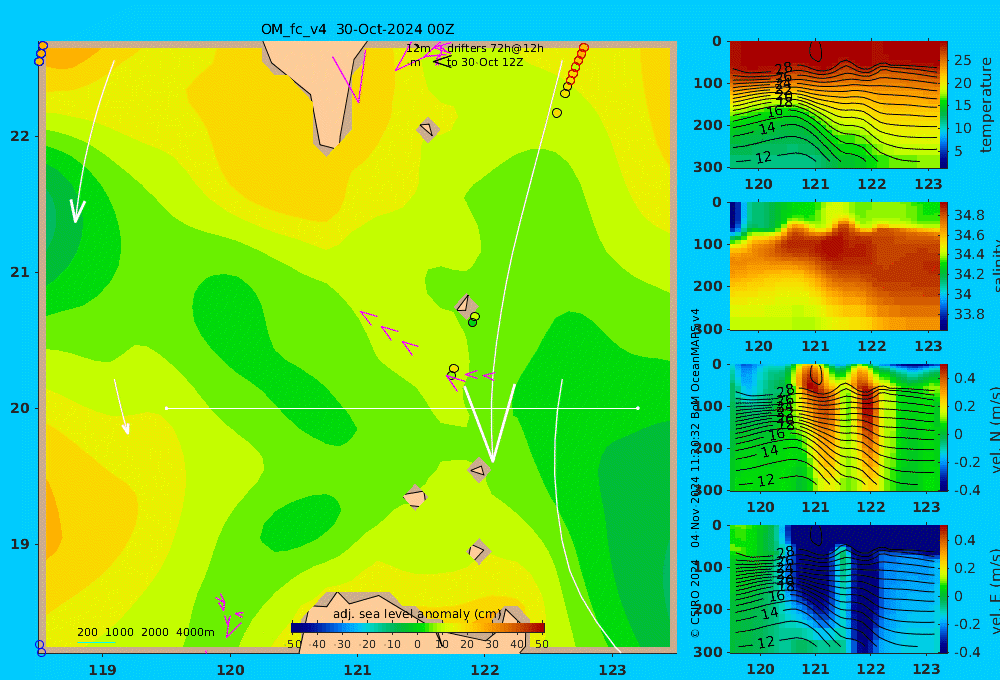The image size is (1000, 680).
Task: Click the salinity colorbar tick '34.8'
Action: click(x=969, y=215)
